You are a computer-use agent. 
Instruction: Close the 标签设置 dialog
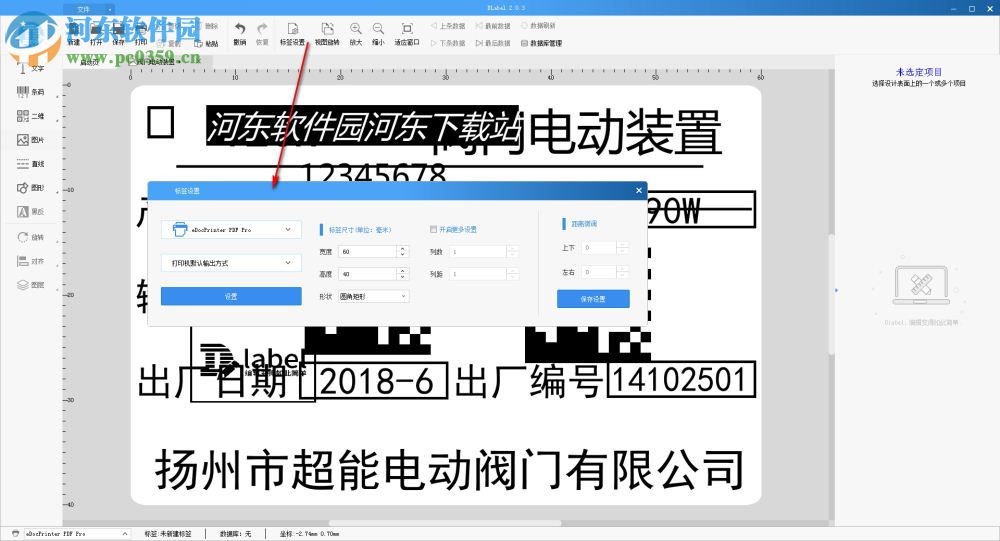pos(638,190)
